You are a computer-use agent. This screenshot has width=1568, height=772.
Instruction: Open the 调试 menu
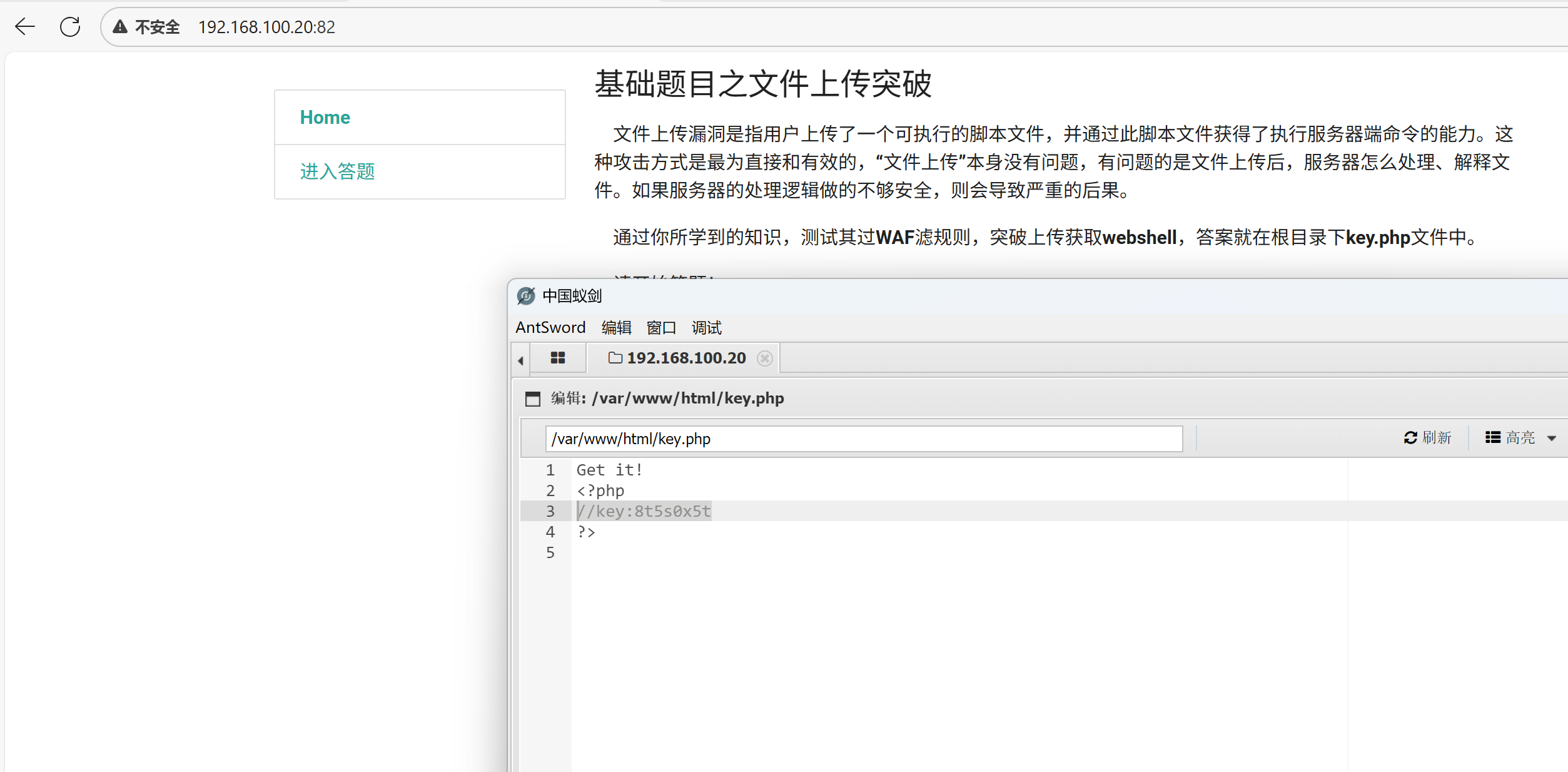(x=706, y=327)
